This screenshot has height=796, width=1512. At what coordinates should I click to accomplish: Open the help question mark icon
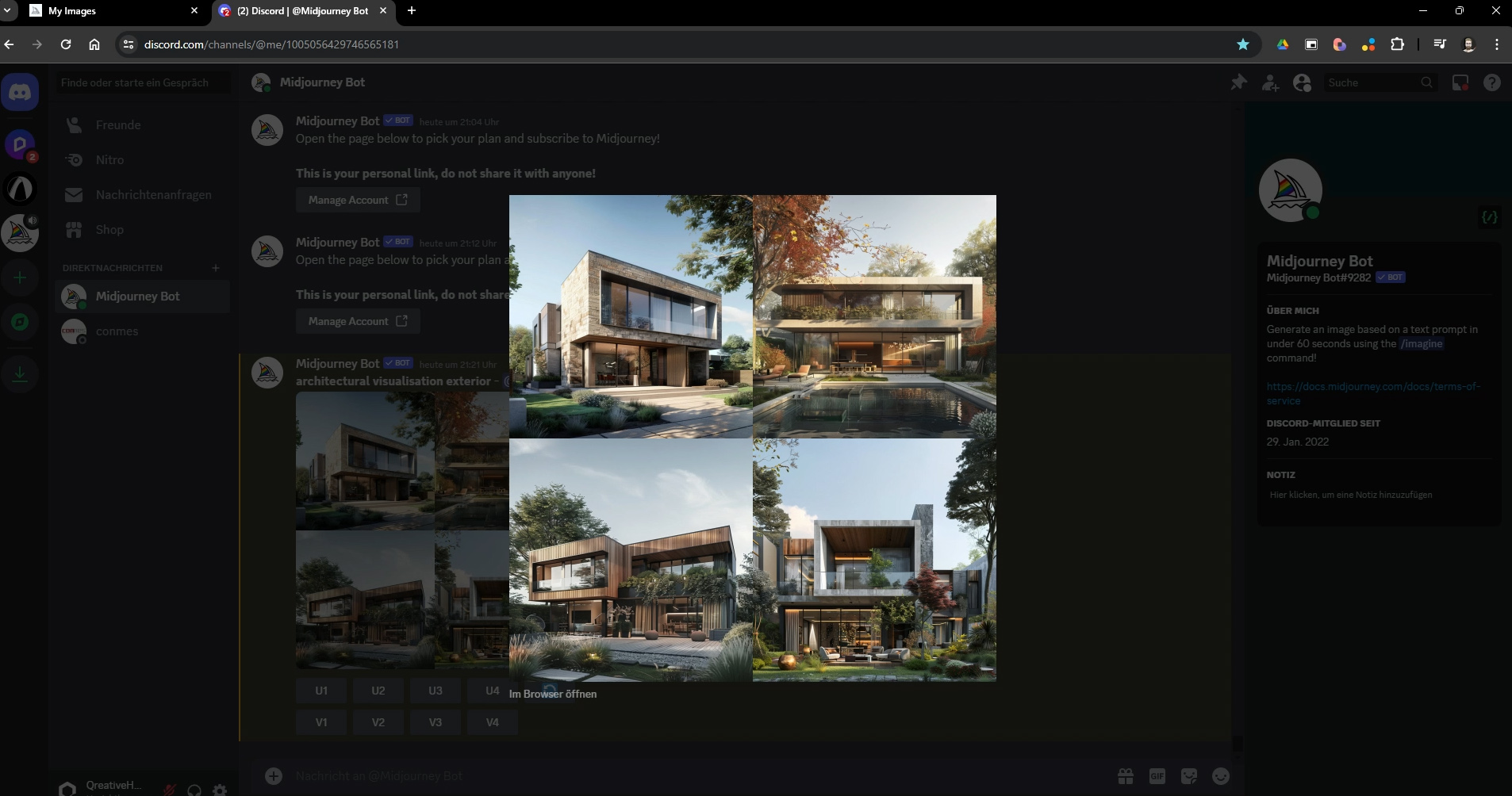point(1492,82)
